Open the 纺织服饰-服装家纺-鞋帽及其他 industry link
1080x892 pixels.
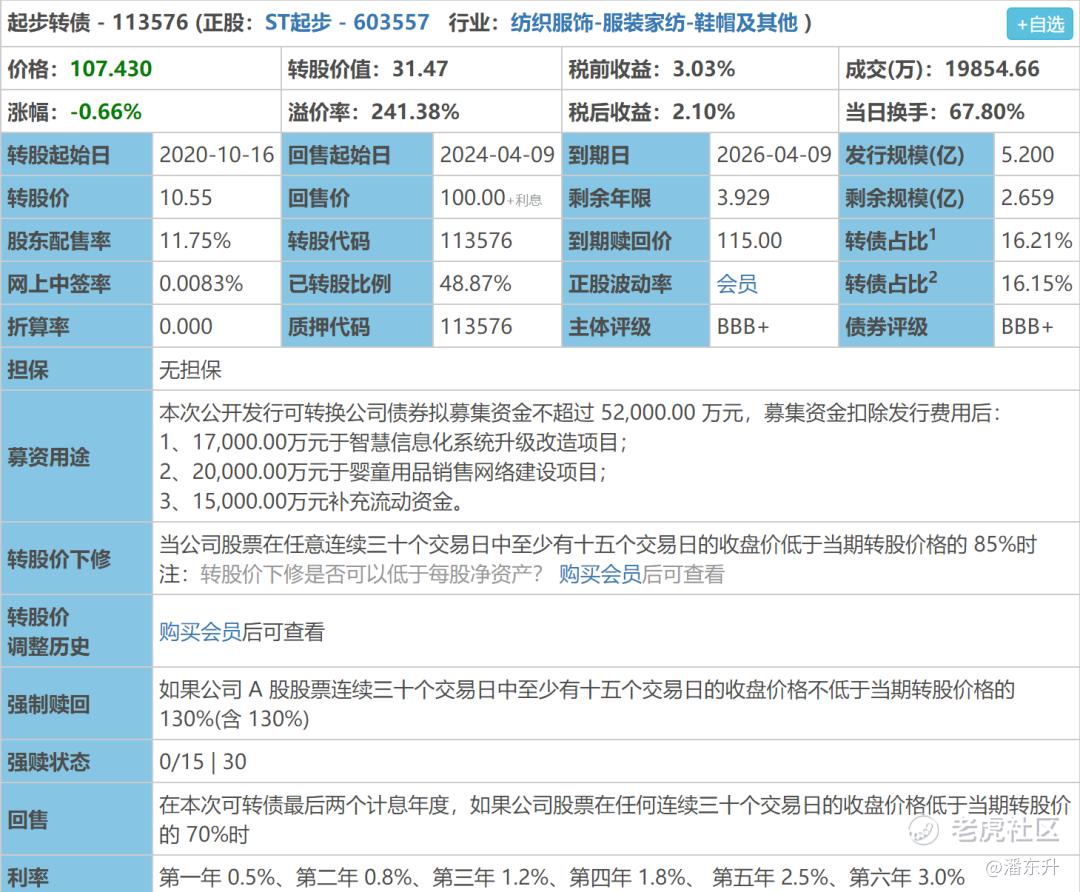coord(654,23)
